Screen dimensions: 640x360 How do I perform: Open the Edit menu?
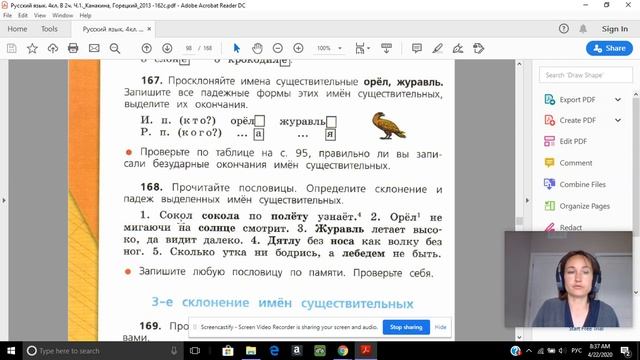click(x=23, y=16)
